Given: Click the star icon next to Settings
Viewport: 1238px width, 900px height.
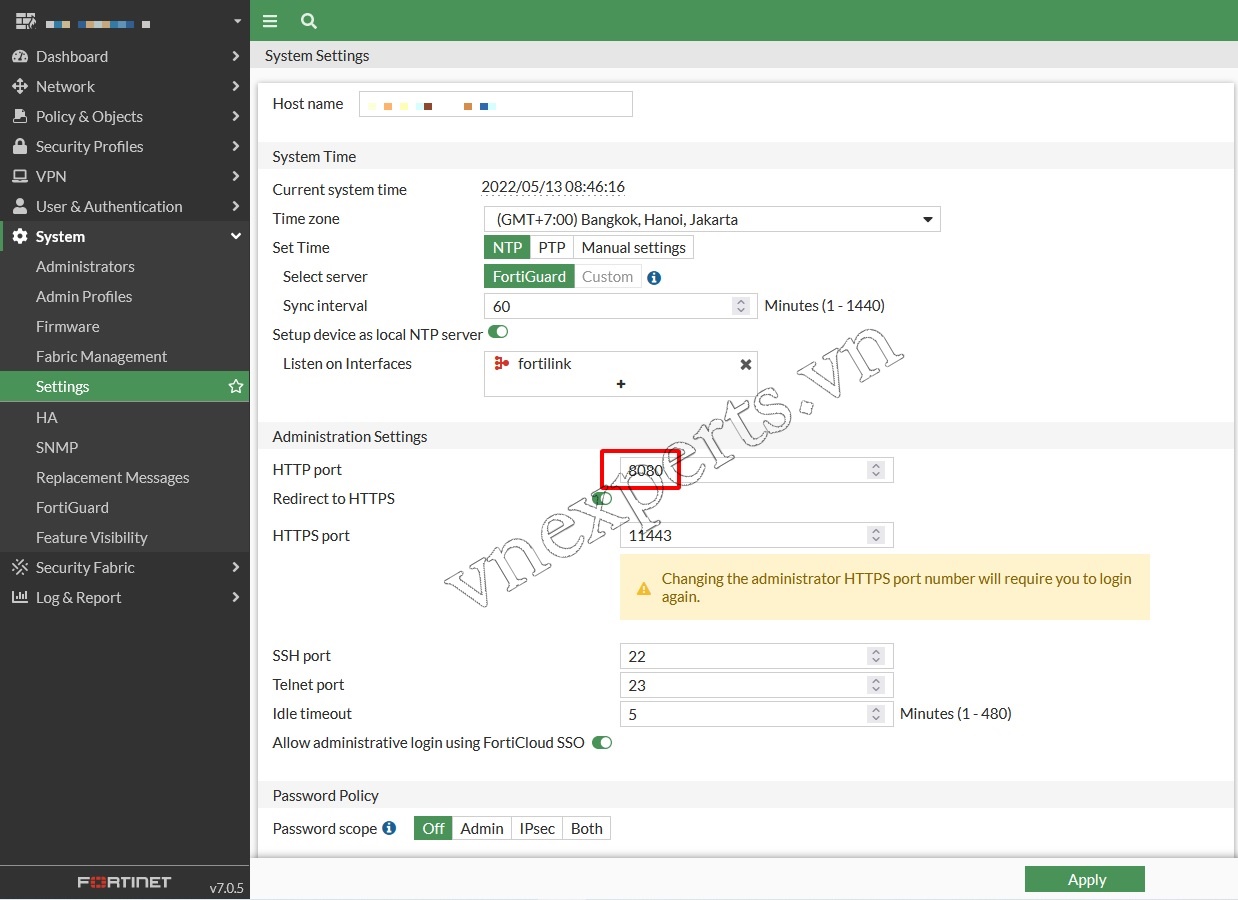Looking at the screenshot, I should click(x=235, y=386).
